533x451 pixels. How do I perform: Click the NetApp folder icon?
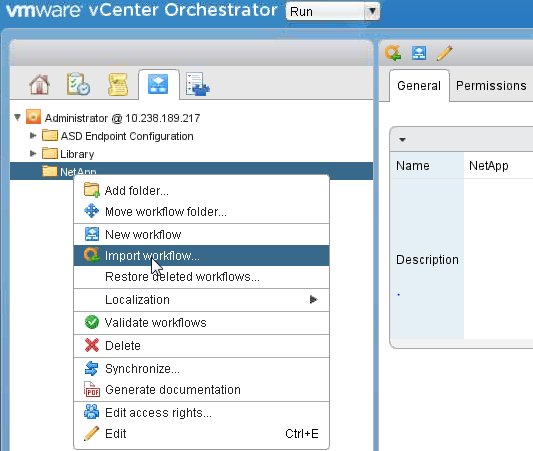coord(50,171)
